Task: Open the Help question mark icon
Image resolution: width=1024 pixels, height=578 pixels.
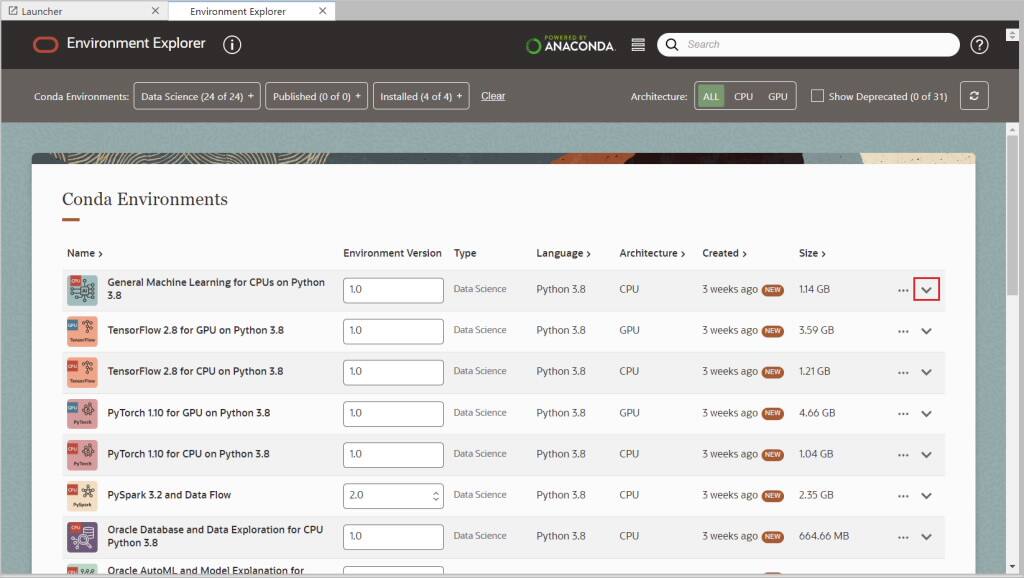Action: pyautogui.click(x=979, y=44)
